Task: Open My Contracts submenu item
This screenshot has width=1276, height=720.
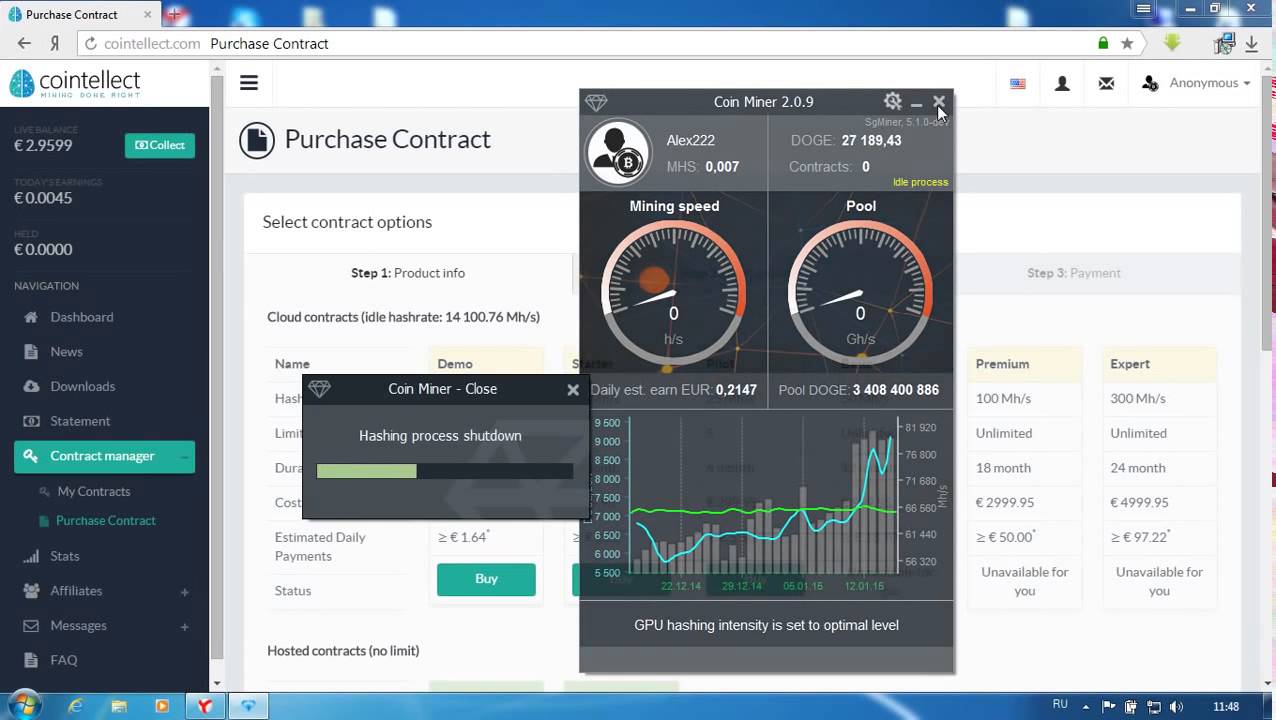Action: coord(94,491)
